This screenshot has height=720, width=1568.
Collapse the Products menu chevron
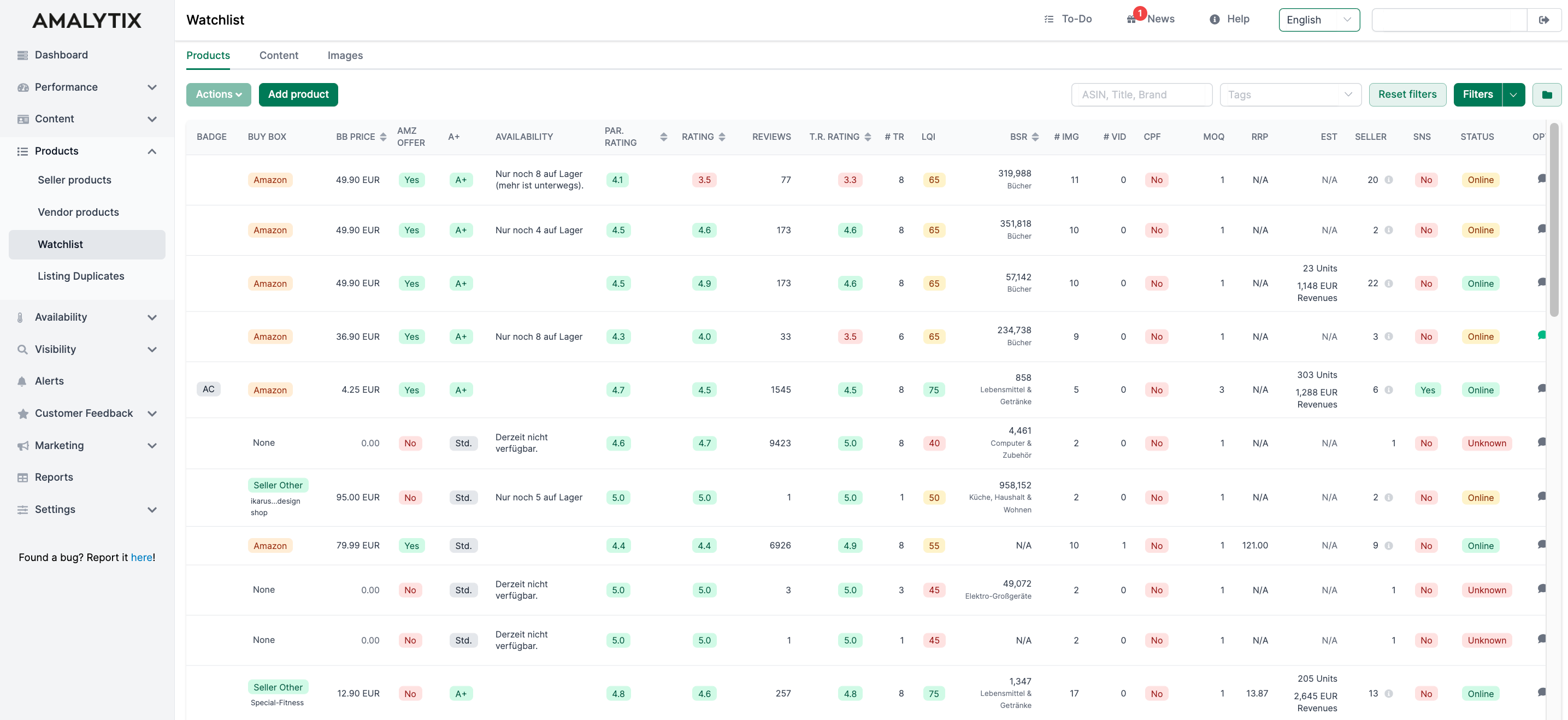[x=152, y=151]
